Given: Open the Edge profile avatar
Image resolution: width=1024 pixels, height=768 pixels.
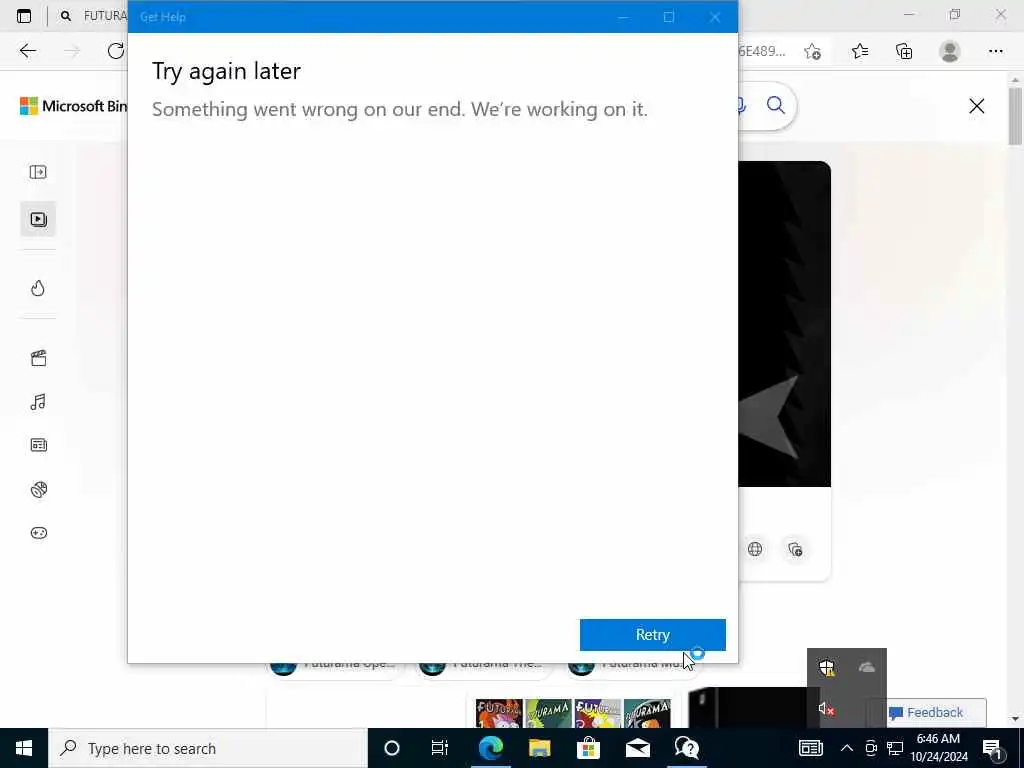Looking at the screenshot, I should point(950,52).
